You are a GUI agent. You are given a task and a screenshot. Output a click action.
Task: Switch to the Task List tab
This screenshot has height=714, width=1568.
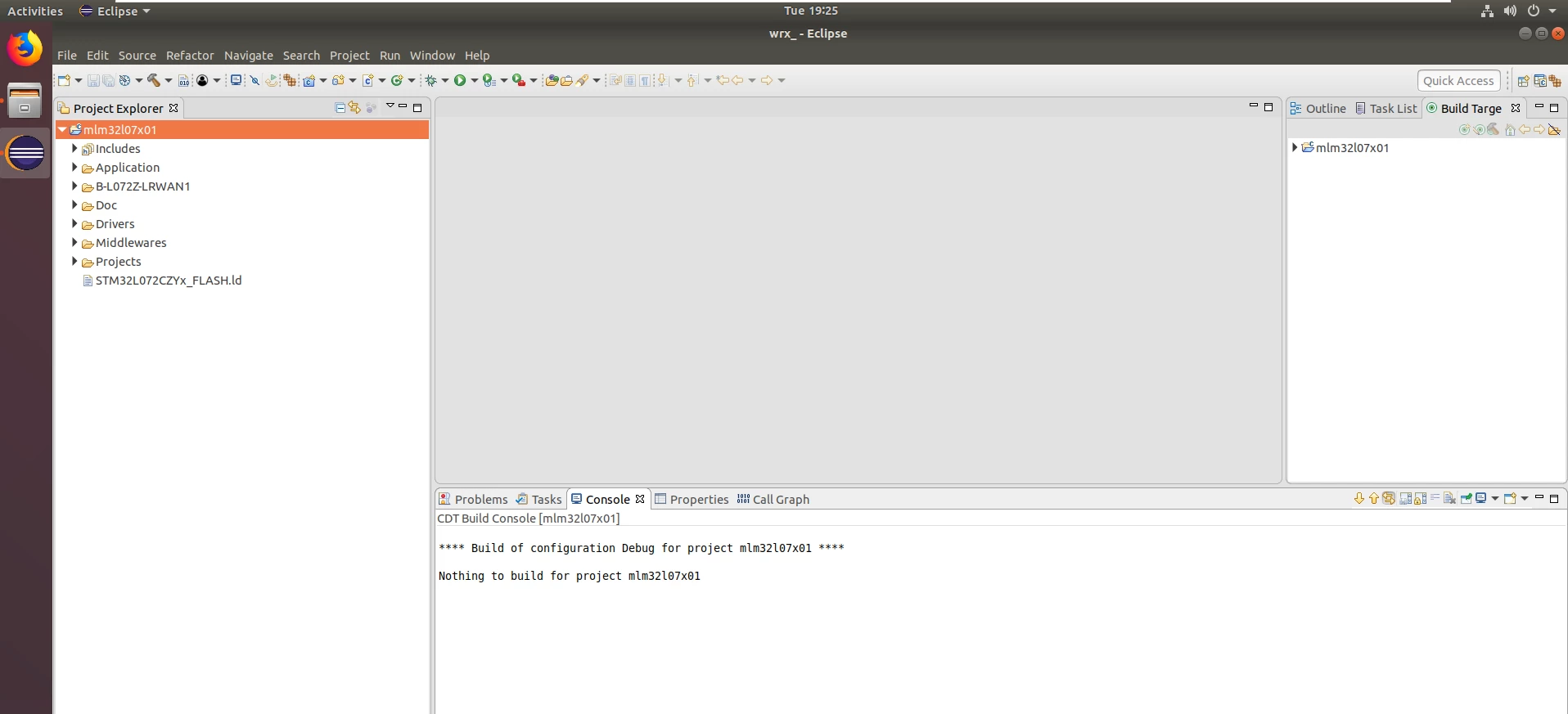[x=1386, y=109]
